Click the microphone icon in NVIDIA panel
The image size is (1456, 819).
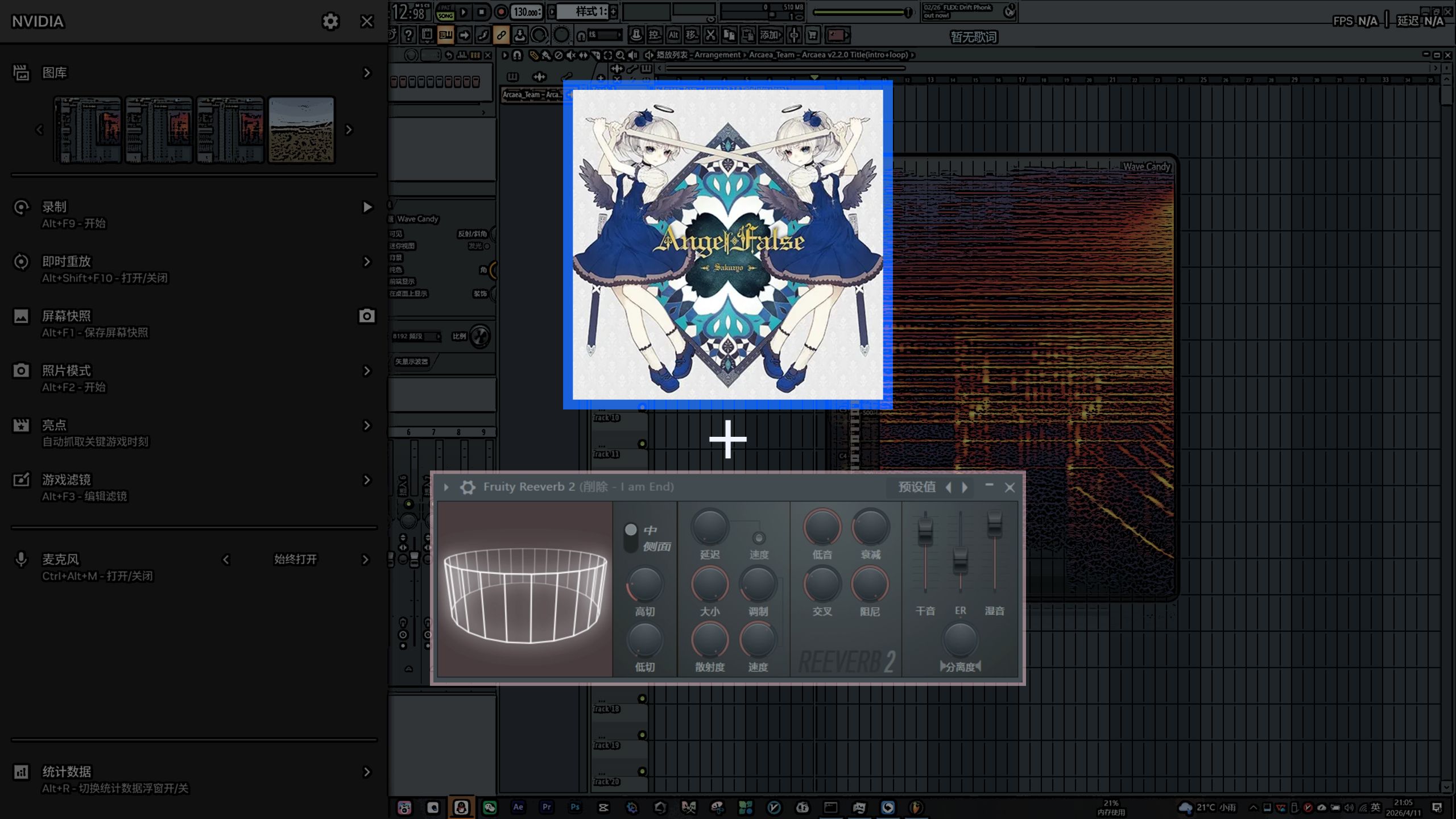[21, 560]
